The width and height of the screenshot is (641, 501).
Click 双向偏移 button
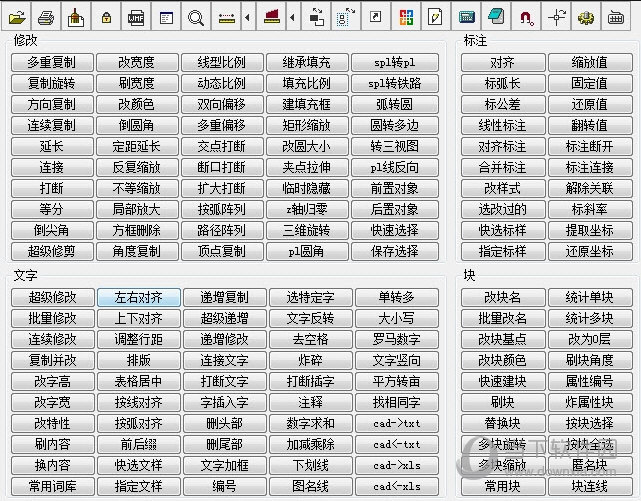click(x=222, y=104)
